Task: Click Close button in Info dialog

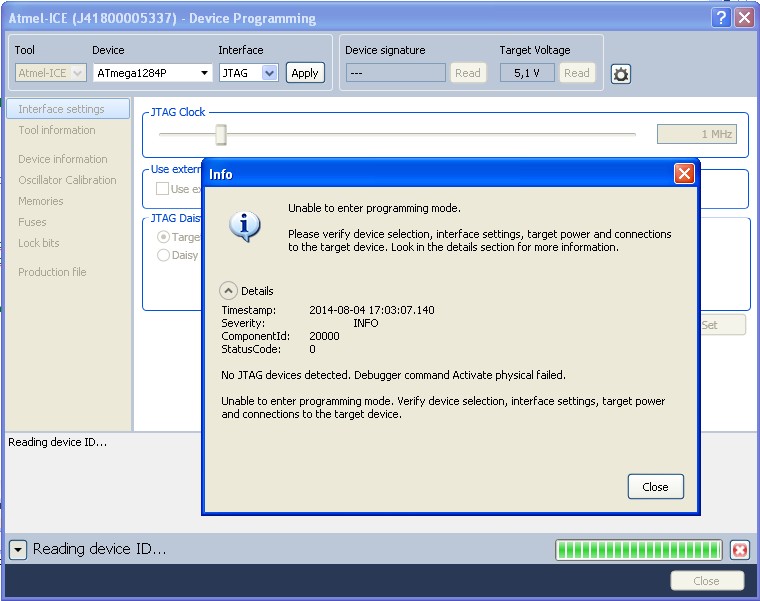Action: (655, 487)
